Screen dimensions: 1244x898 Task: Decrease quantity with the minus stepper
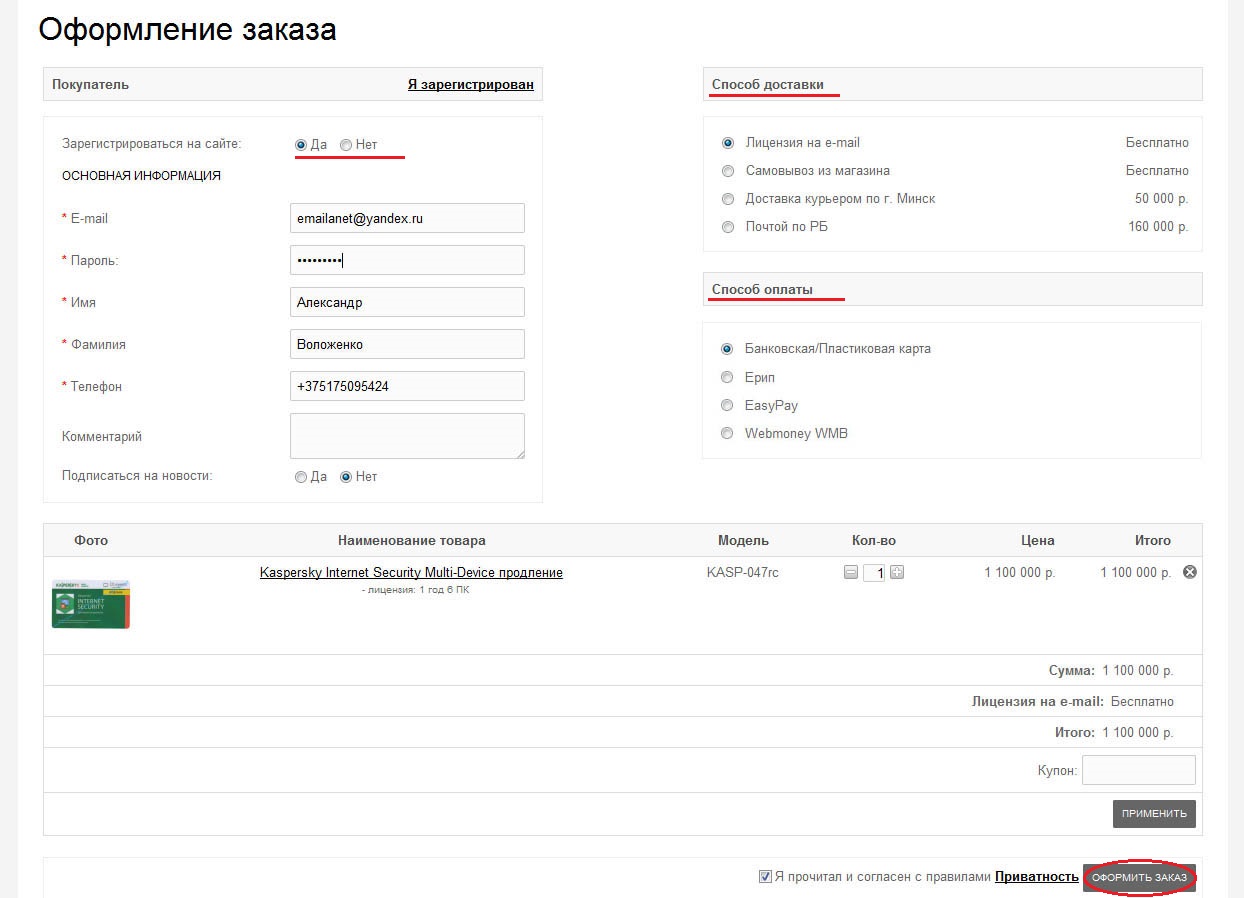coord(850,572)
